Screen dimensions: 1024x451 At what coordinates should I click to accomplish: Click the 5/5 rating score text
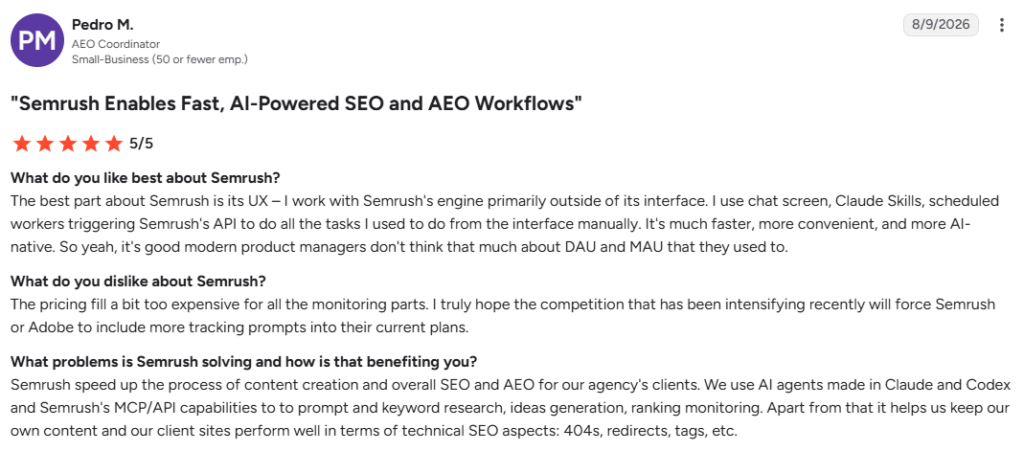(x=141, y=144)
